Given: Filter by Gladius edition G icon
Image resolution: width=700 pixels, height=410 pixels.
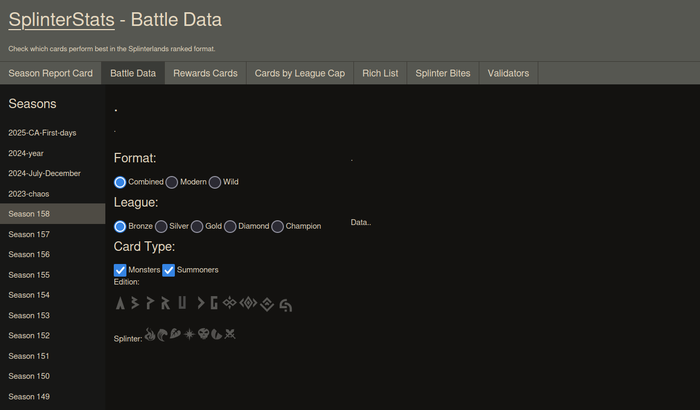Looking at the screenshot, I should click(x=214, y=303).
